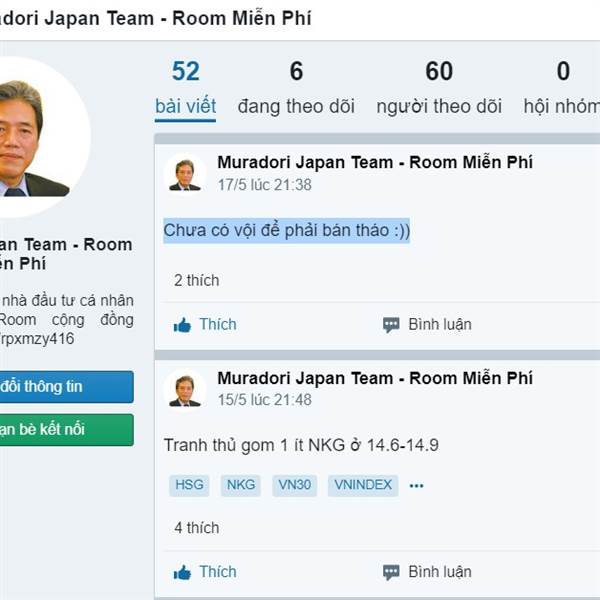The width and height of the screenshot is (600, 600).
Task: Click the small avatar on the 15/5 post
Action: (x=185, y=389)
